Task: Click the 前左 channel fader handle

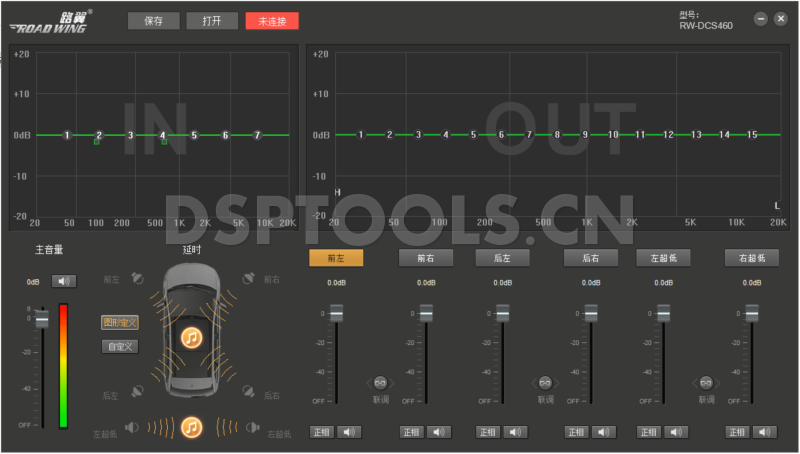Action: [336, 313]
